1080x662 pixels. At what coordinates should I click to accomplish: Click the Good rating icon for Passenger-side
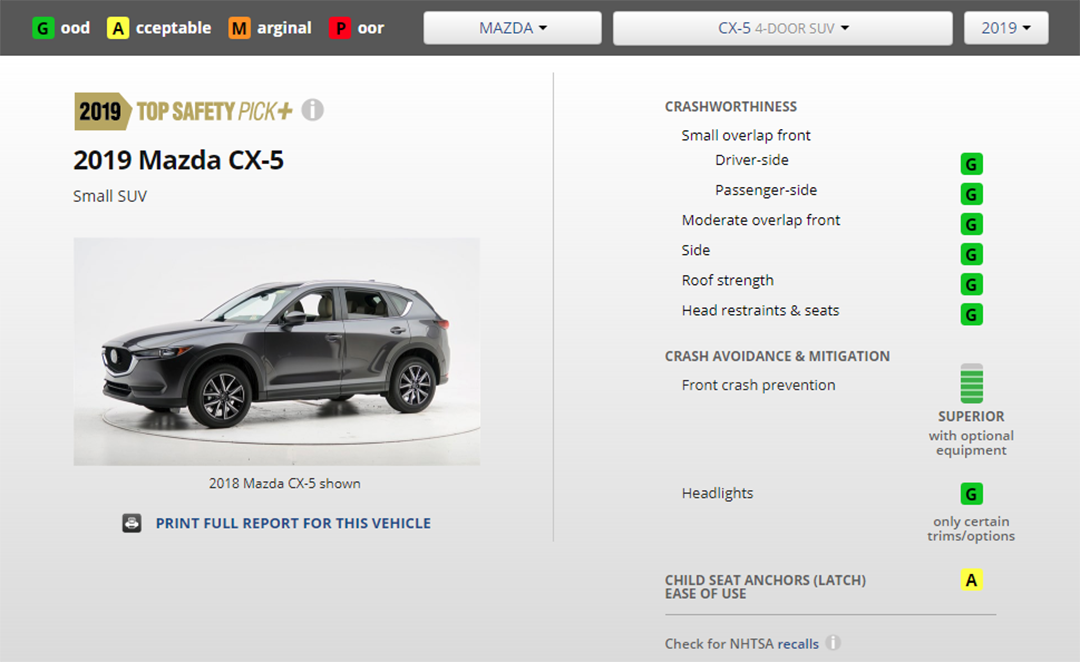971,194
